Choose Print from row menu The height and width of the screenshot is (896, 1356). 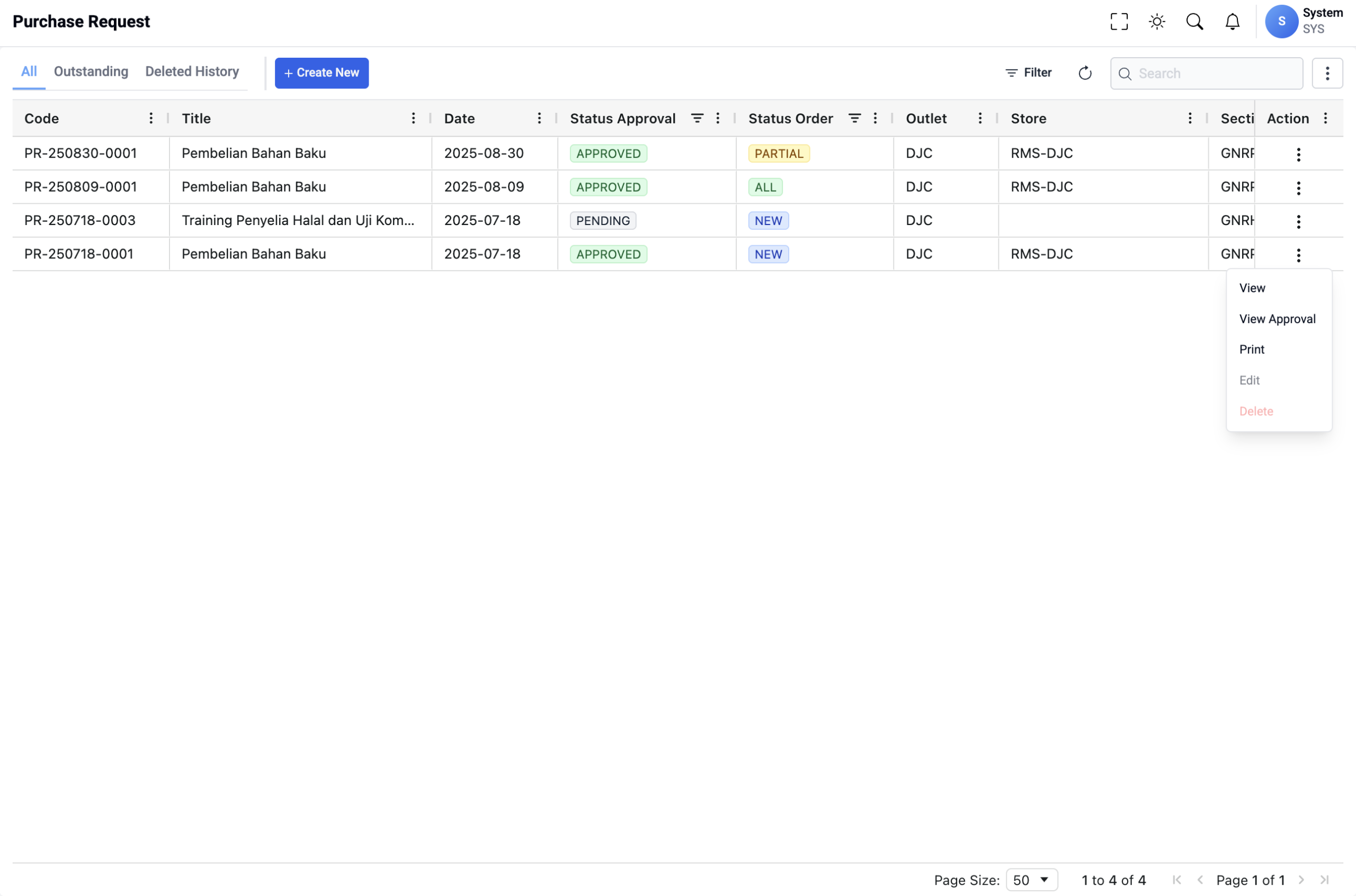tap(1252, 350)
